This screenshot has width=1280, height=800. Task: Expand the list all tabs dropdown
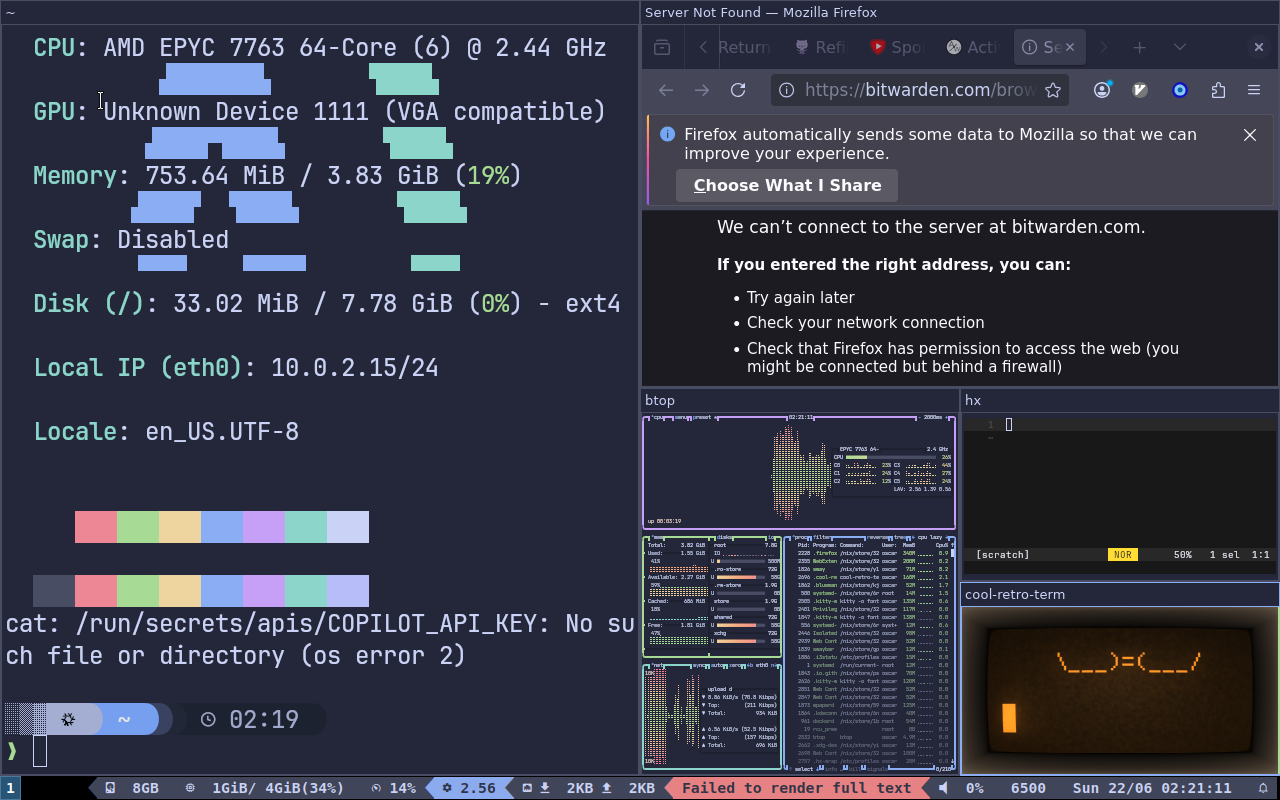(x=1179, y=47)
